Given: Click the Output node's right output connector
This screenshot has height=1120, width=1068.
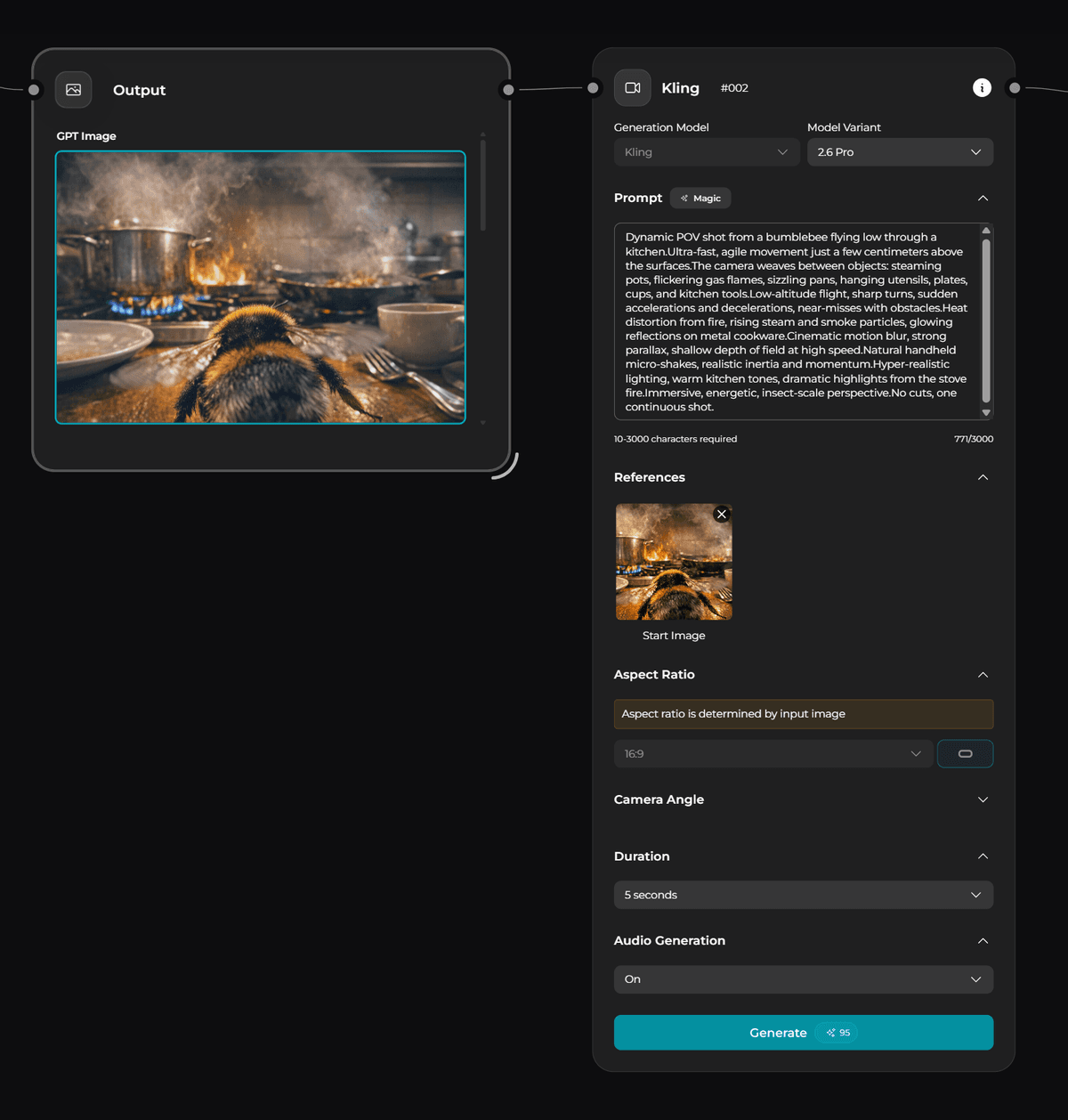Looking at the screenshot, I should [508, 90].
